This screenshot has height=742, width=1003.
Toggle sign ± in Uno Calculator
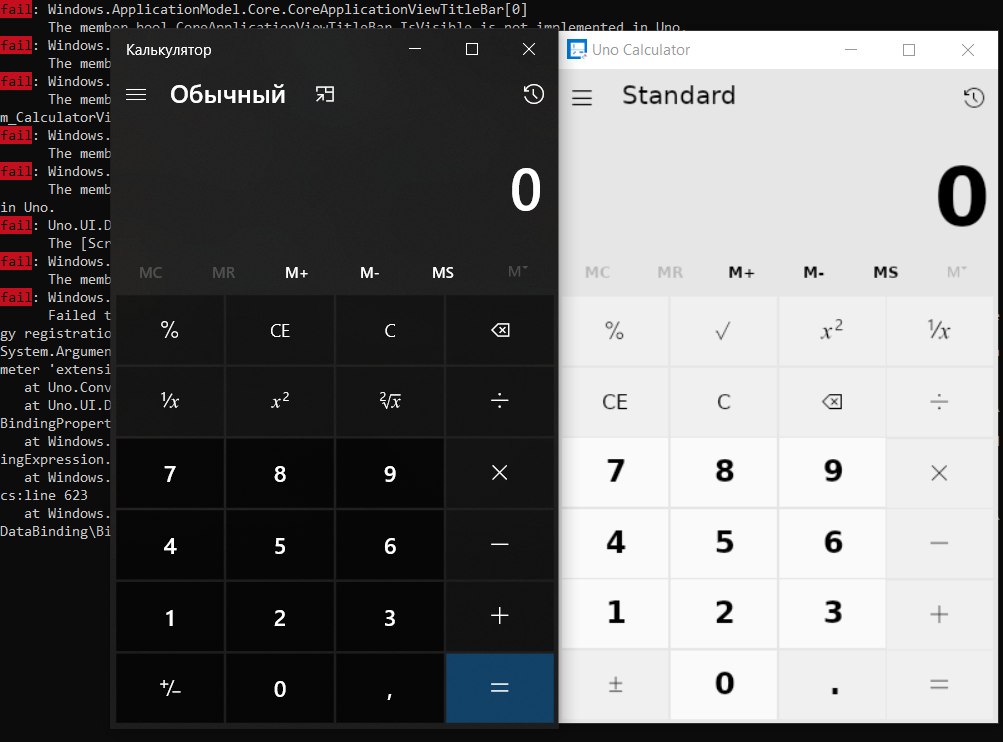pyautogui.click(x=615, y=684)
